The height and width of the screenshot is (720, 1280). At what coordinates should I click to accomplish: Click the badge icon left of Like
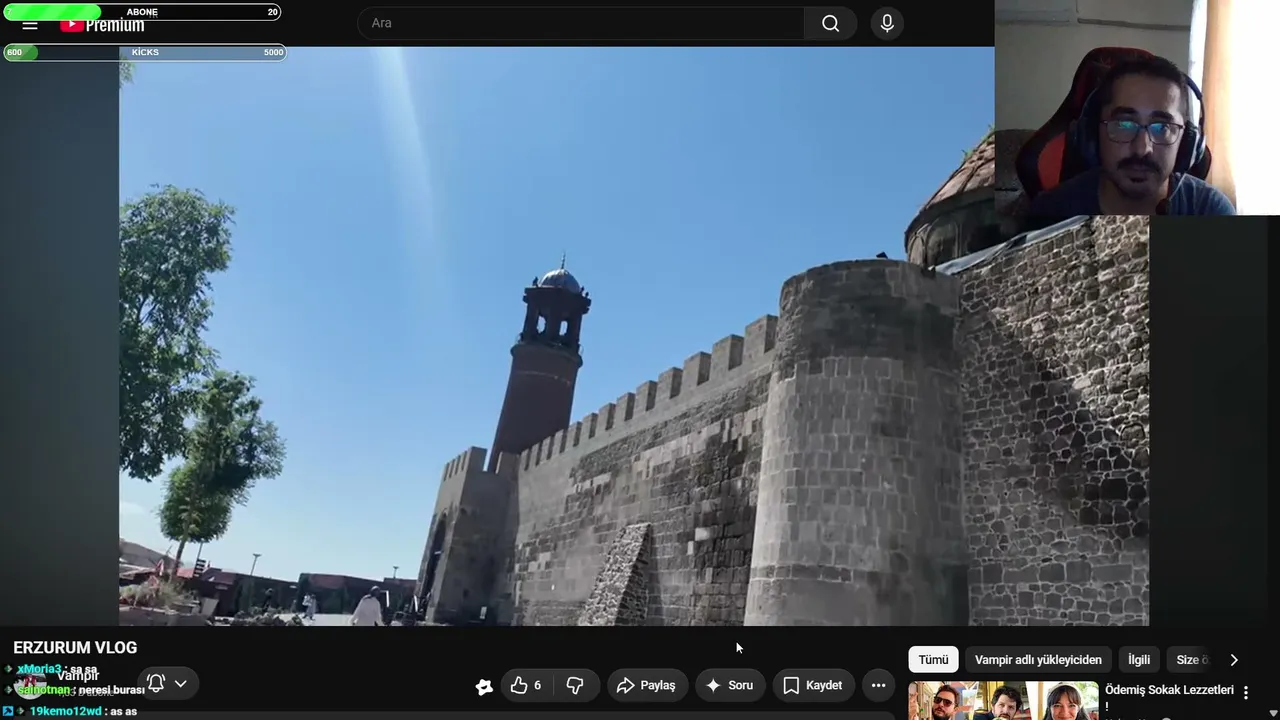tap(484, 686)
